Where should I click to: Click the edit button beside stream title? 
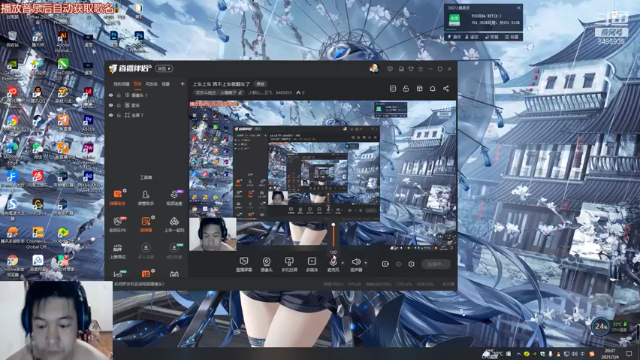pos(260,84)
